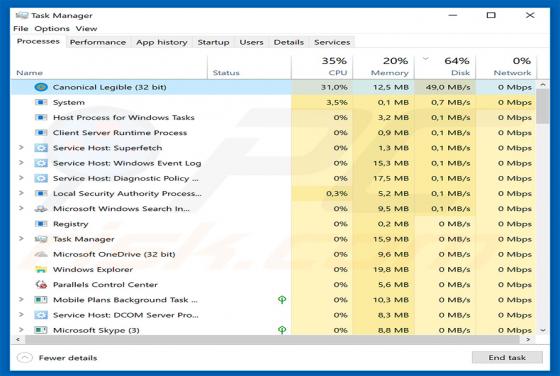Expand the Microsoft Skype (3) group
The width and height of the screenshot is (560, 376).
click(x=21, y=330)
